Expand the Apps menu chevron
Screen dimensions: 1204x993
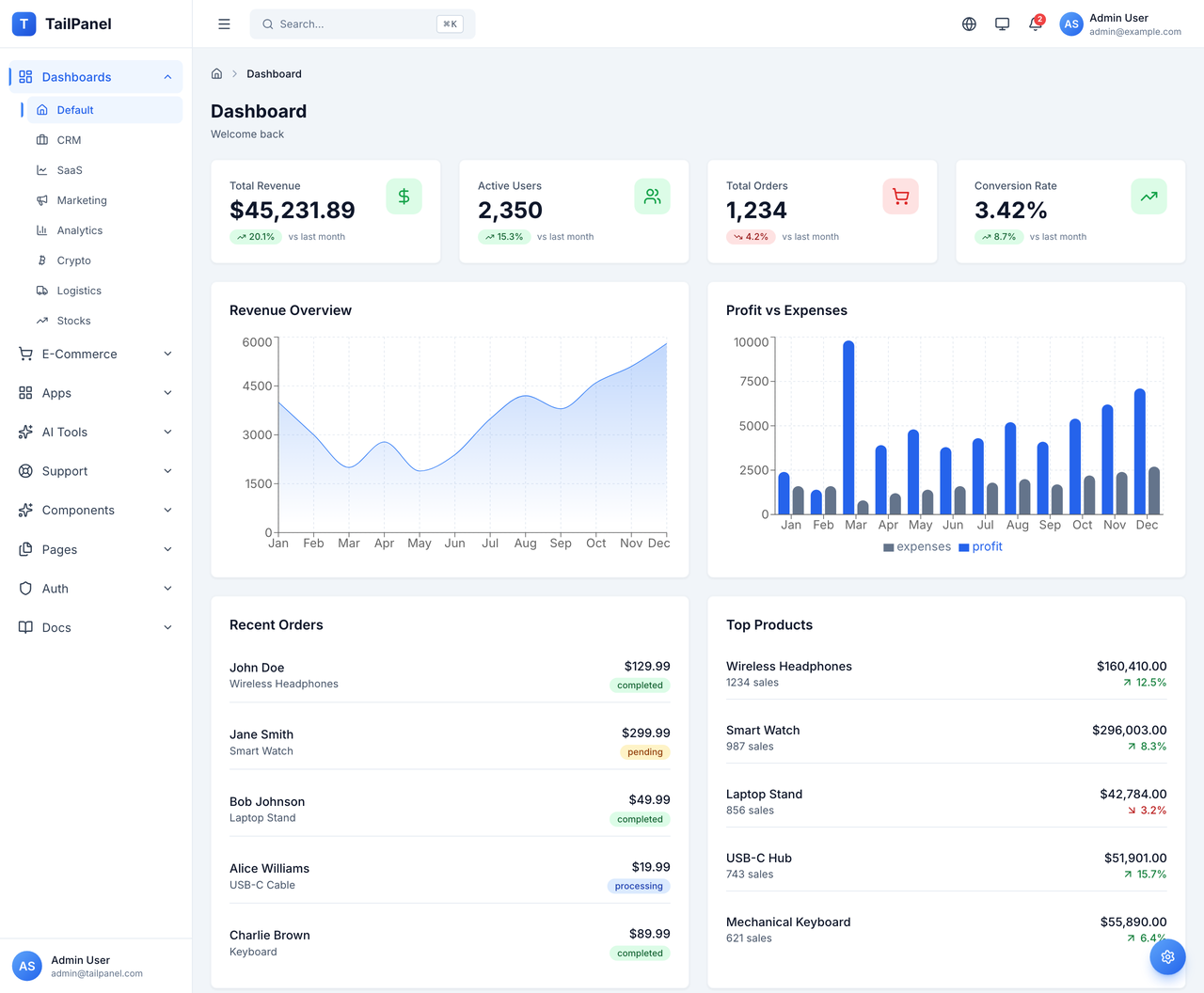(167, 393)
